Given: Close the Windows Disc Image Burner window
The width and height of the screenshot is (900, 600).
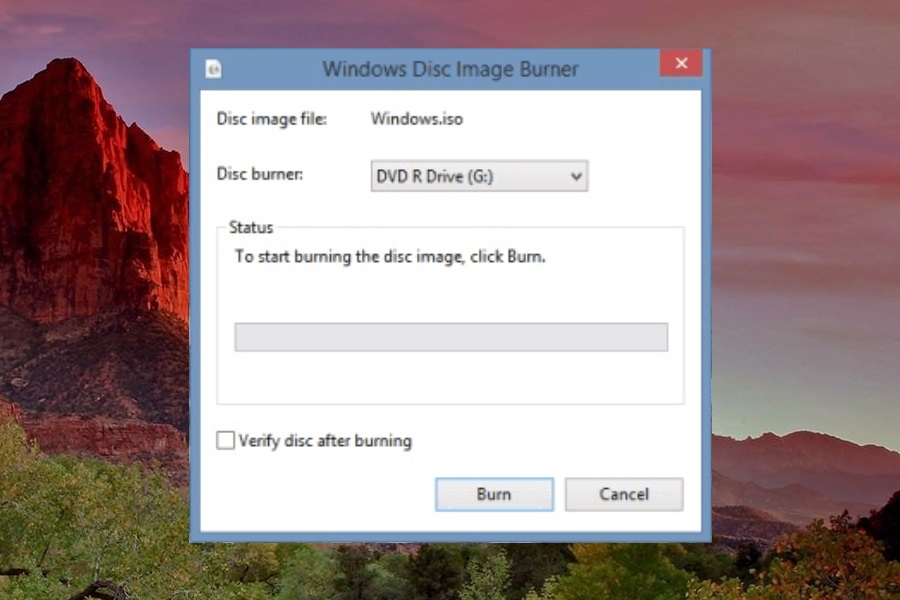Looking at the screenshot, I should click(681, 63).
